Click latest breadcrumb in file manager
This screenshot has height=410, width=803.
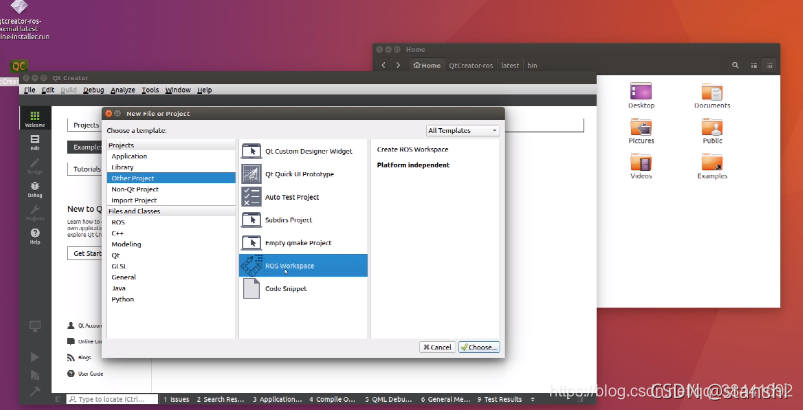click(x=510, y=66)
